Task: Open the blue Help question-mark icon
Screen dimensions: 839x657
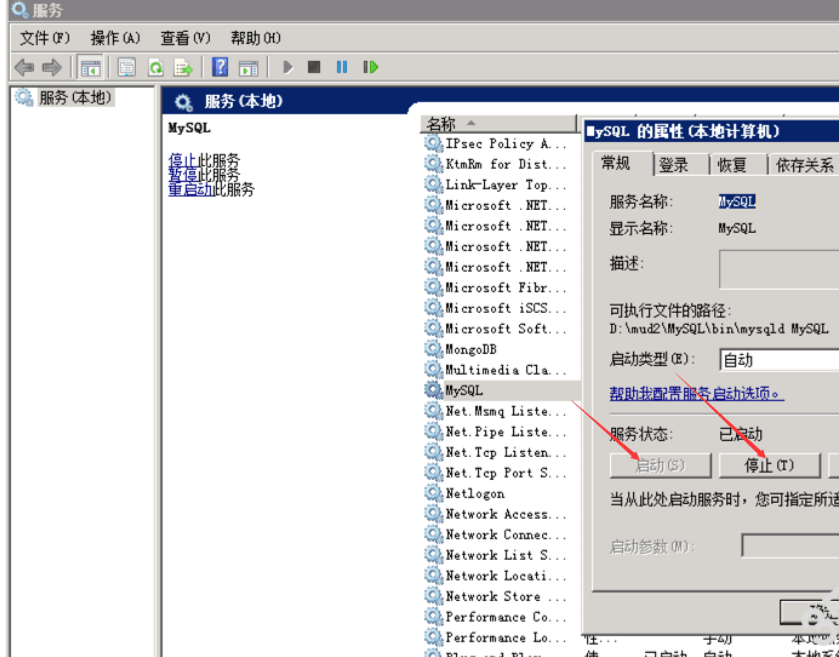Action: (220, 67)
